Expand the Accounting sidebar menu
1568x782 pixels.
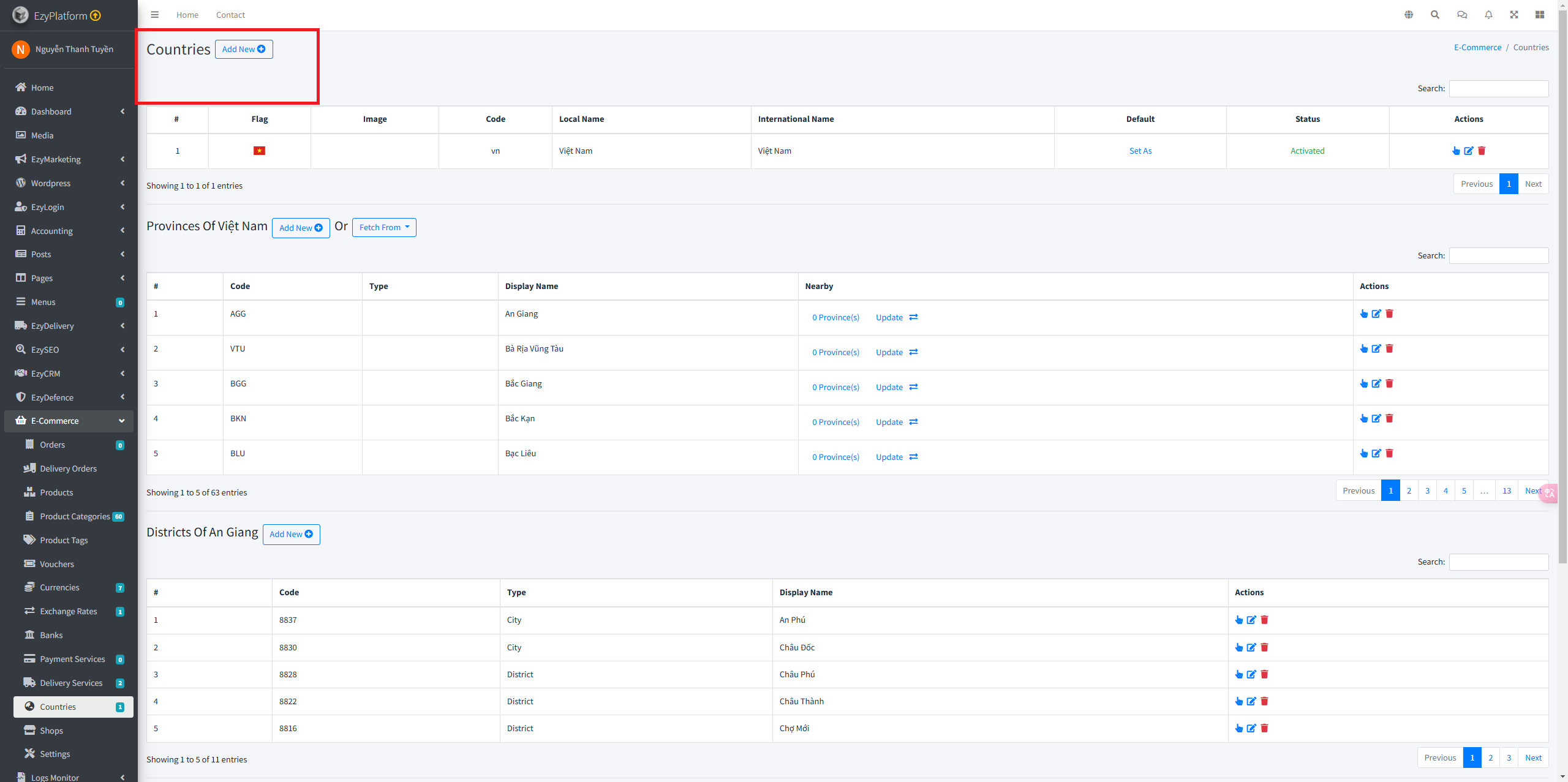pyautogui.click(x=69, y=231)
